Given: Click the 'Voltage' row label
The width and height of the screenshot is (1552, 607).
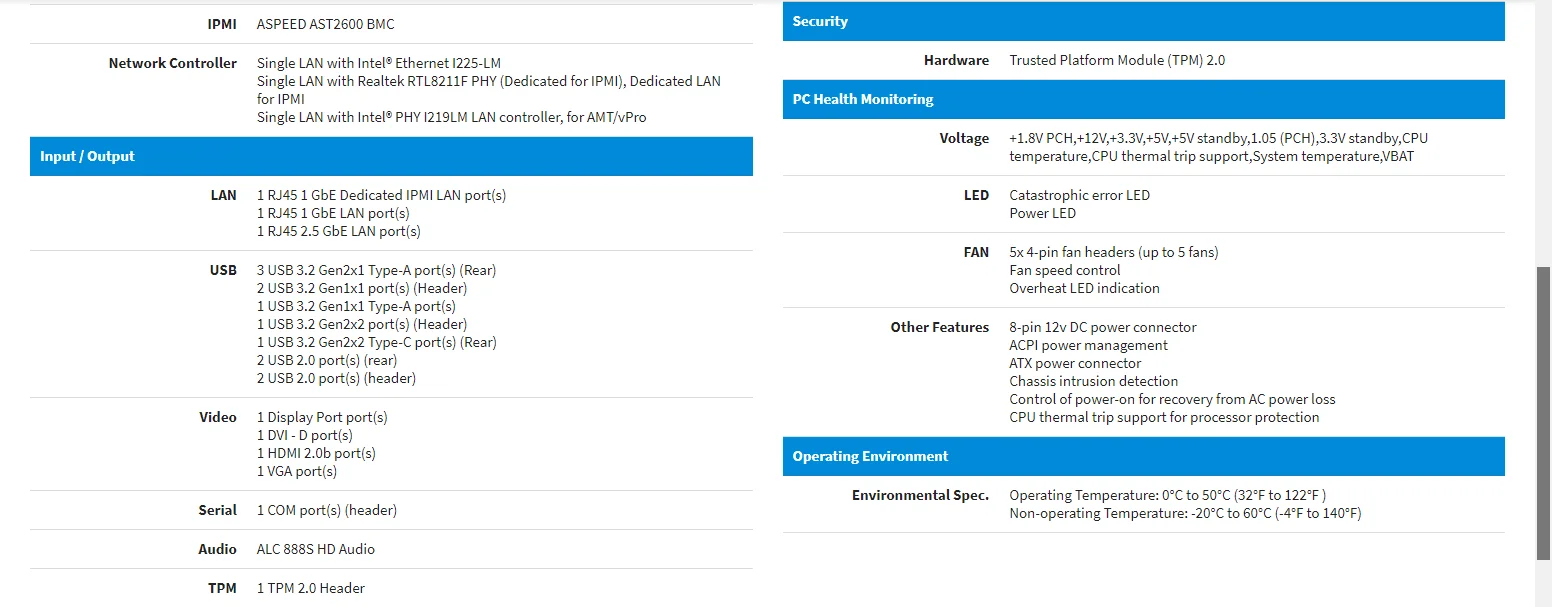Looking at the screenshot, I should point(964,138).
